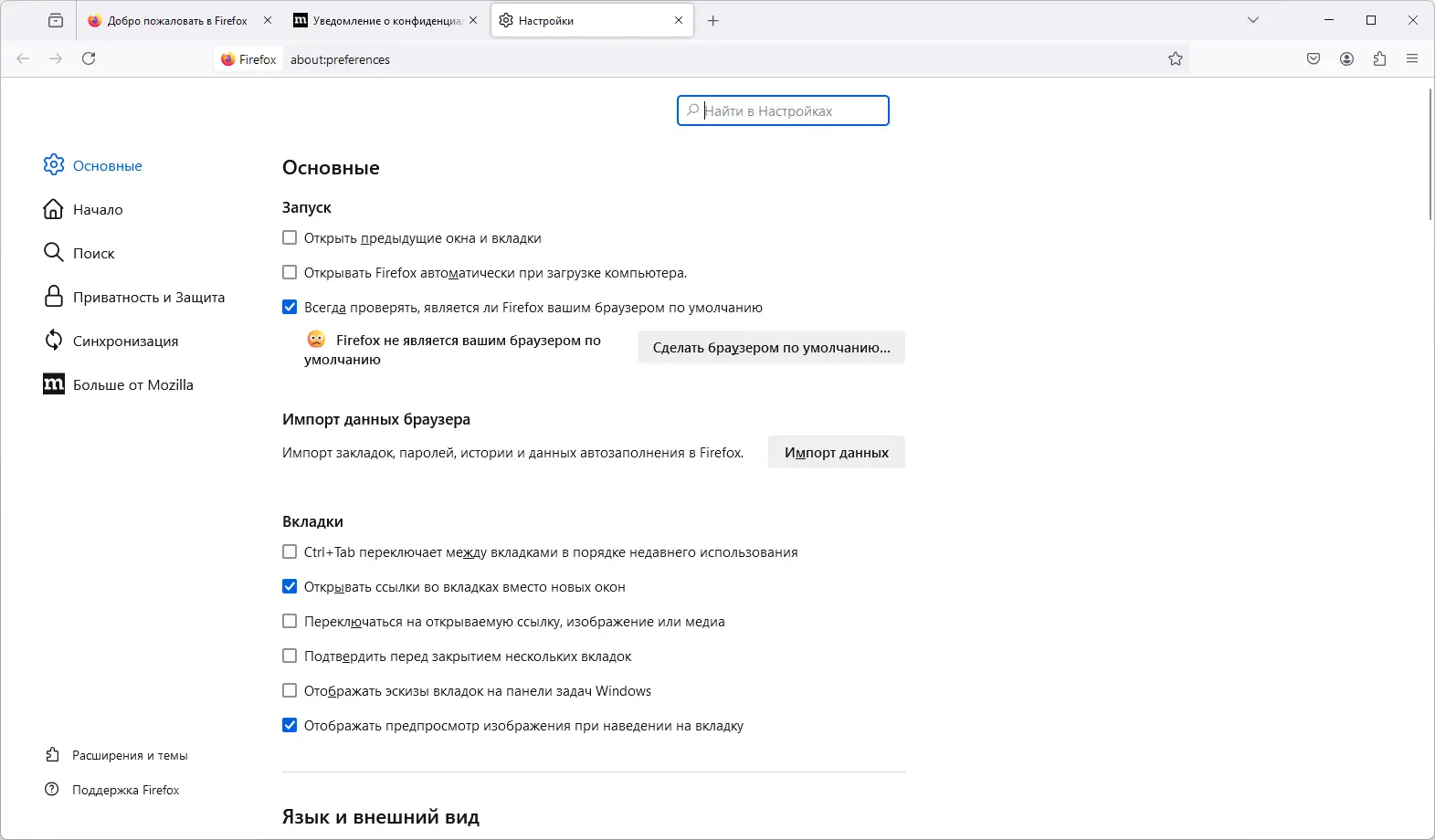Open the Firefox account icon
The height and width of the screenshot is (840, 1435).
tap(1346, 58)
